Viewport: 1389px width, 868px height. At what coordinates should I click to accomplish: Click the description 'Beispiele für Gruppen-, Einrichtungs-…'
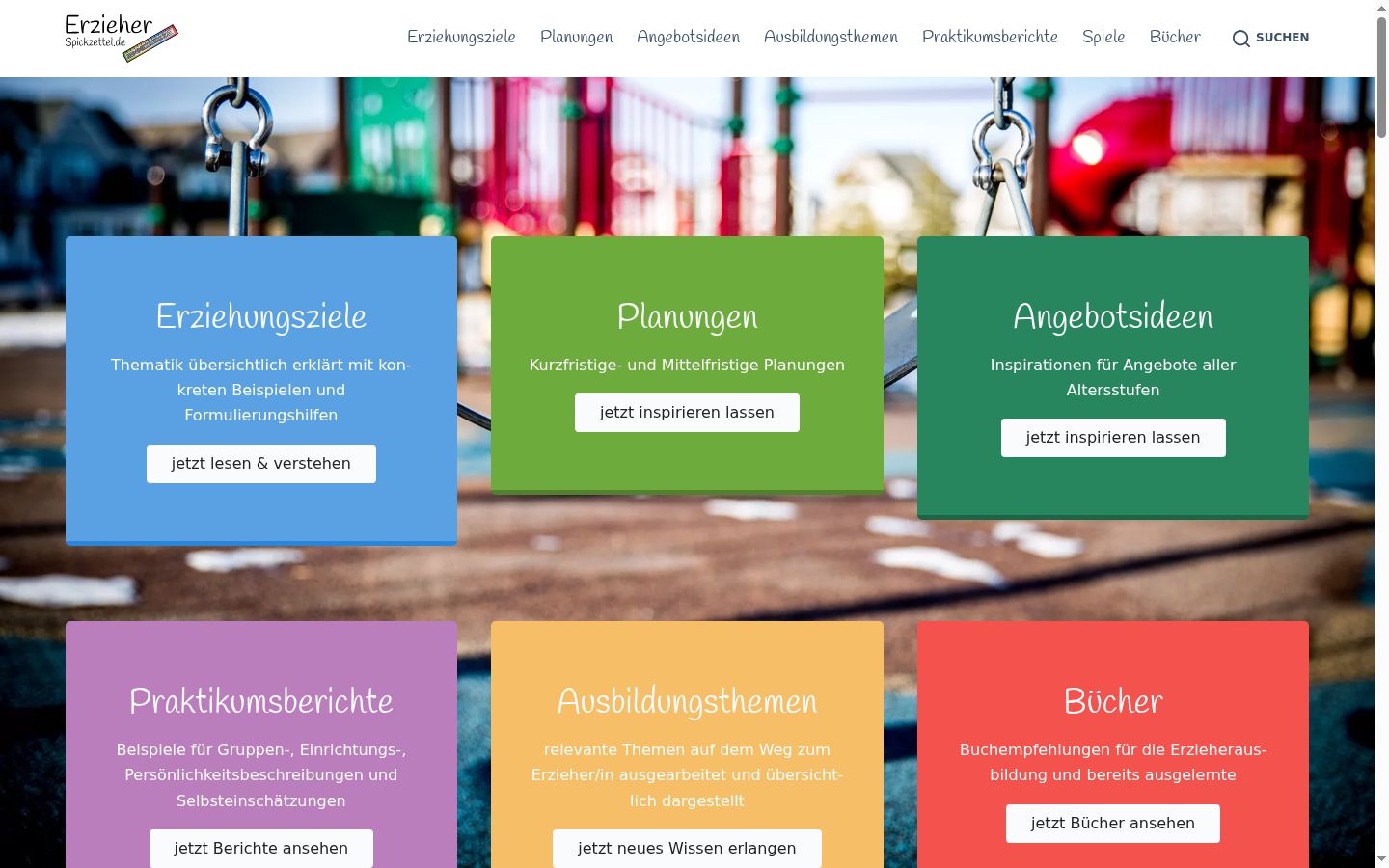coord(261,775)
